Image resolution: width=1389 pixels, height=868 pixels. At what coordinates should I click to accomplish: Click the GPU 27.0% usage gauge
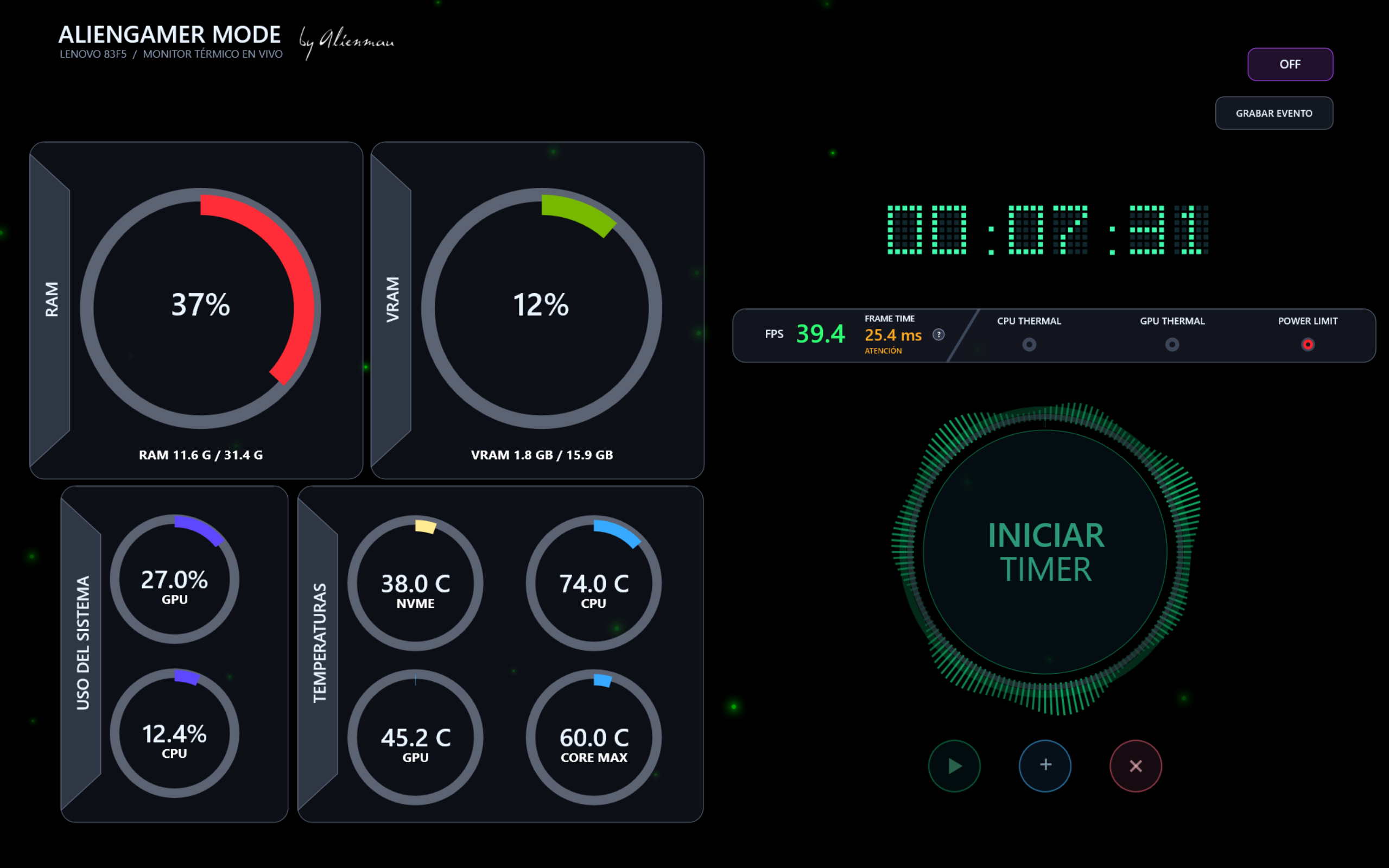pyautogui.click(x=174, y=579)
